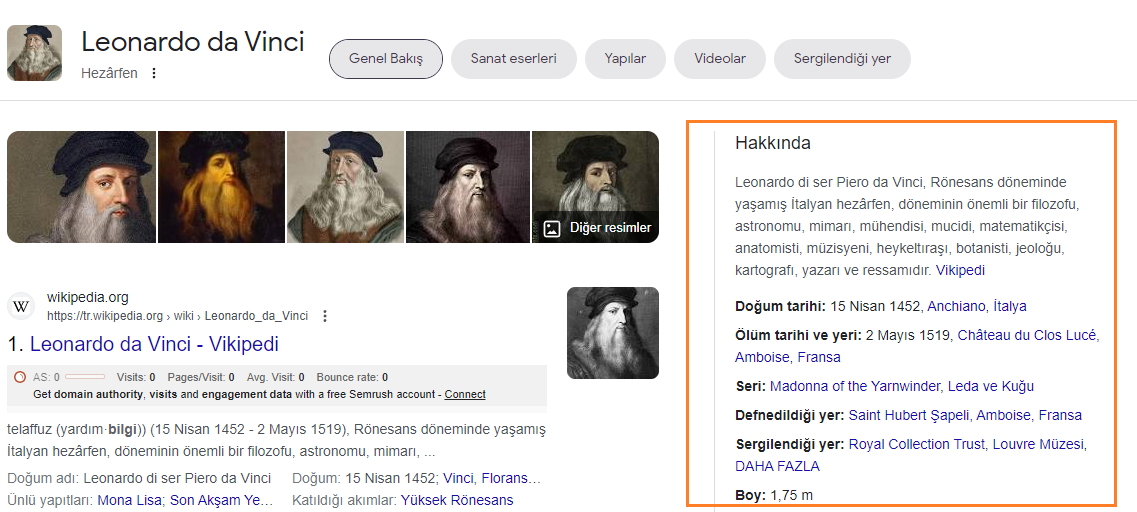The height and width of the screenshot is (512, 1137).
Task: Click the Hakkında heading
Action: [x=772, y=143]
